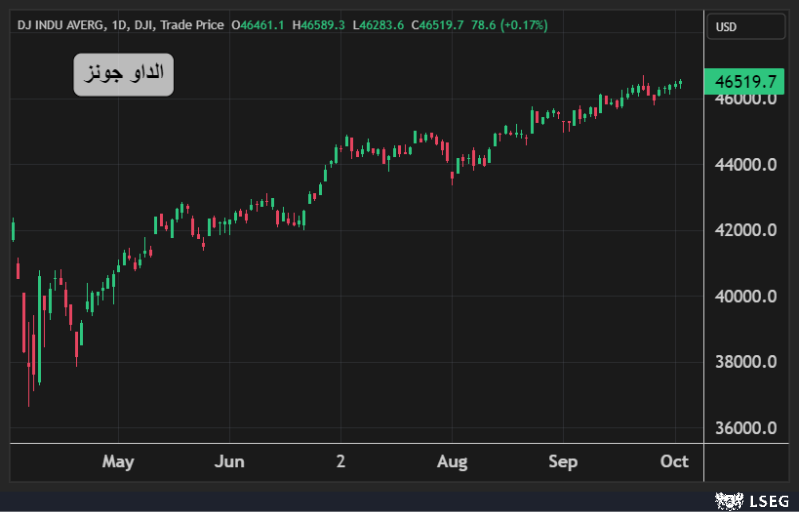Select the Jun marker on time axis
The width and height of the screenshot is (799, 512).
(x=229, y=461)
